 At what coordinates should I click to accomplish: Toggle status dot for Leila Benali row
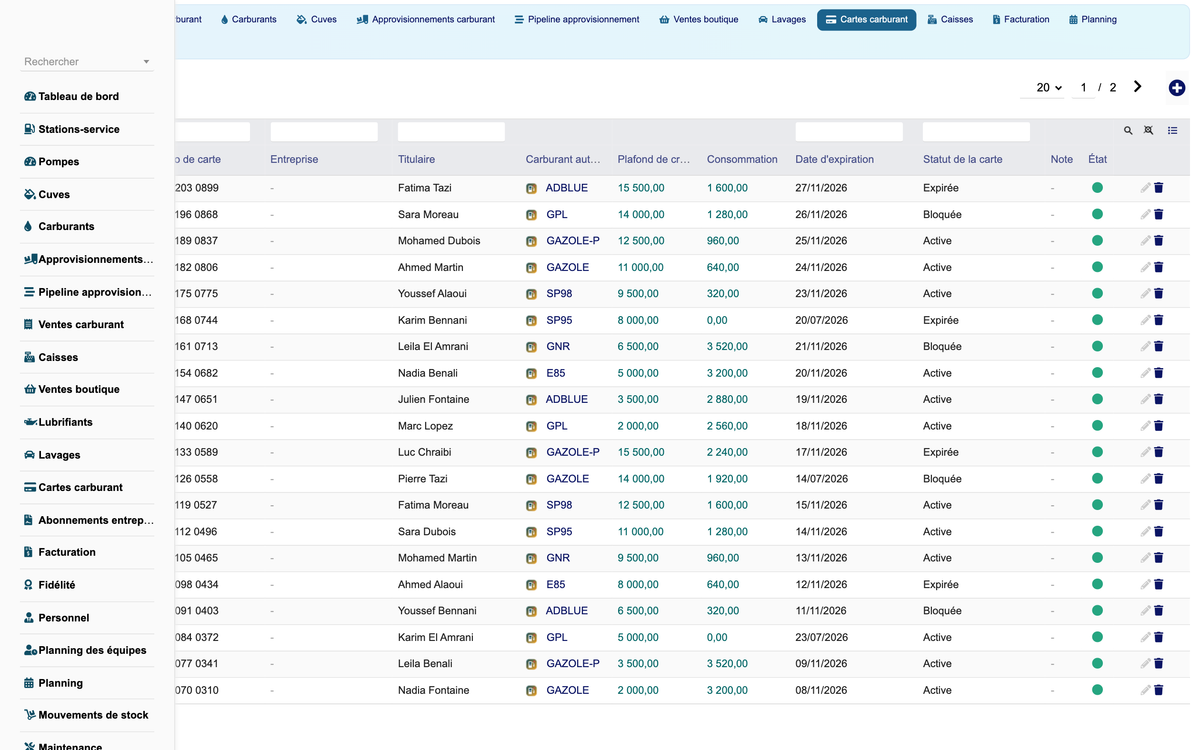[x=1097, y=664]
